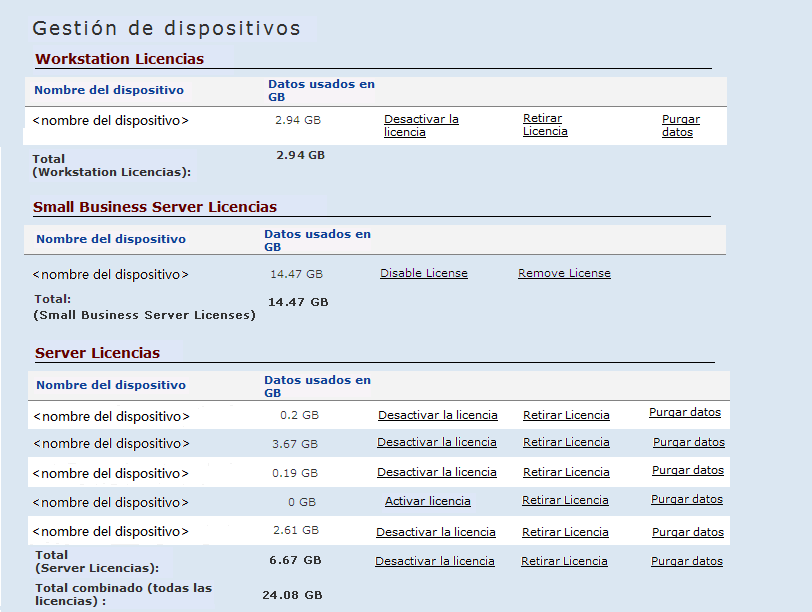
Task: Purgar datos for the 0.19 GB server
Action: point(688,470)
